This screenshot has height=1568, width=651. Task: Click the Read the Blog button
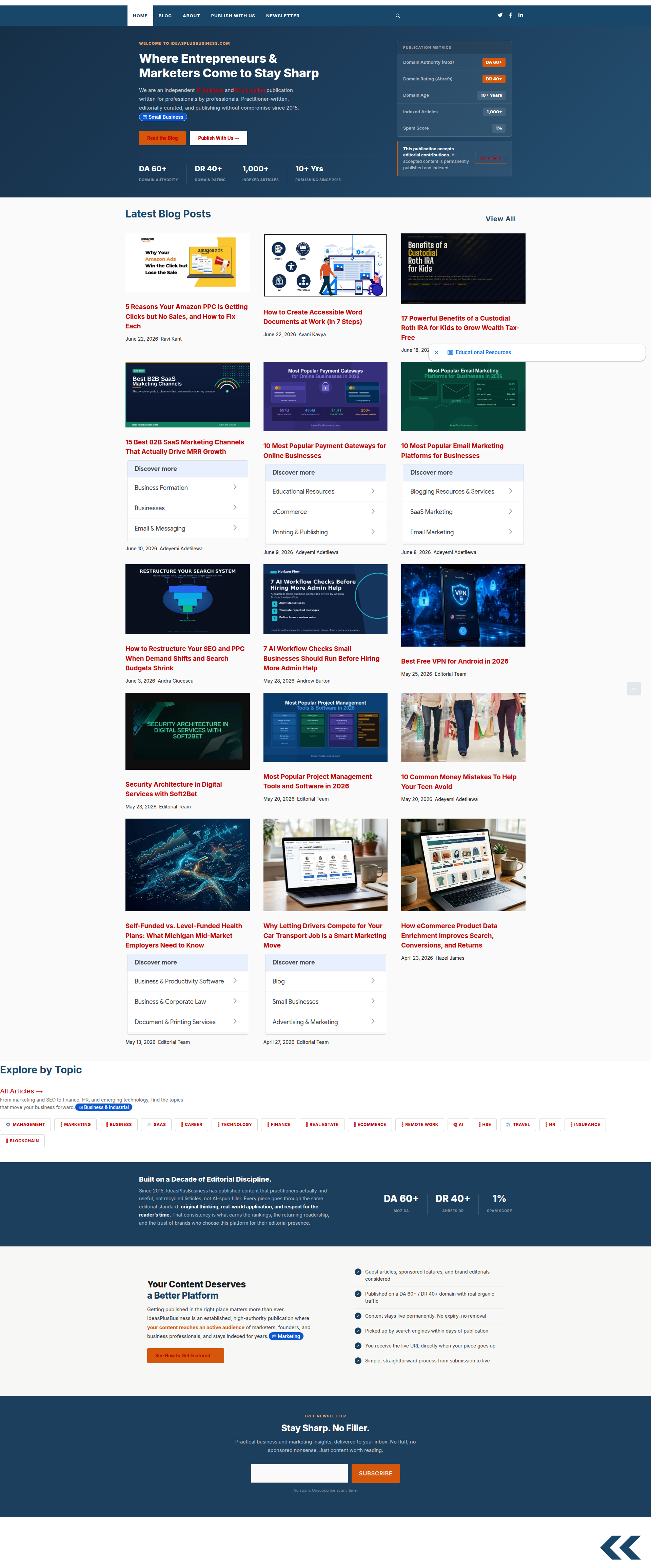(x=162, y=138)
